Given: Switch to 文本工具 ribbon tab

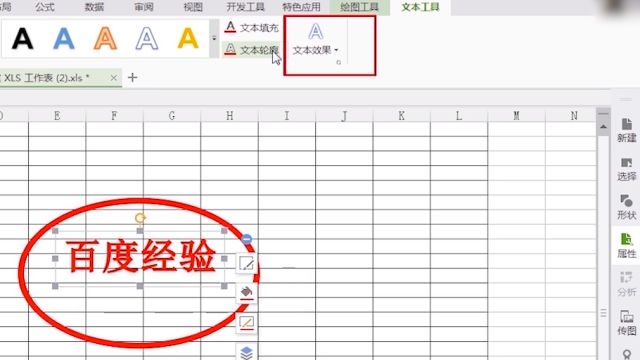Looking at the screenshot, I should click(x=420, y=7).
